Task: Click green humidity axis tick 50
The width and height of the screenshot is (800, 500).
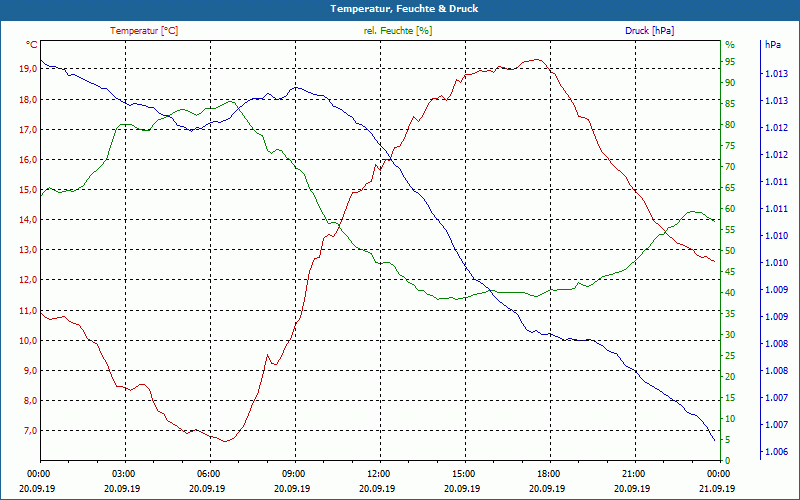Action: click(x=730, y=251)
